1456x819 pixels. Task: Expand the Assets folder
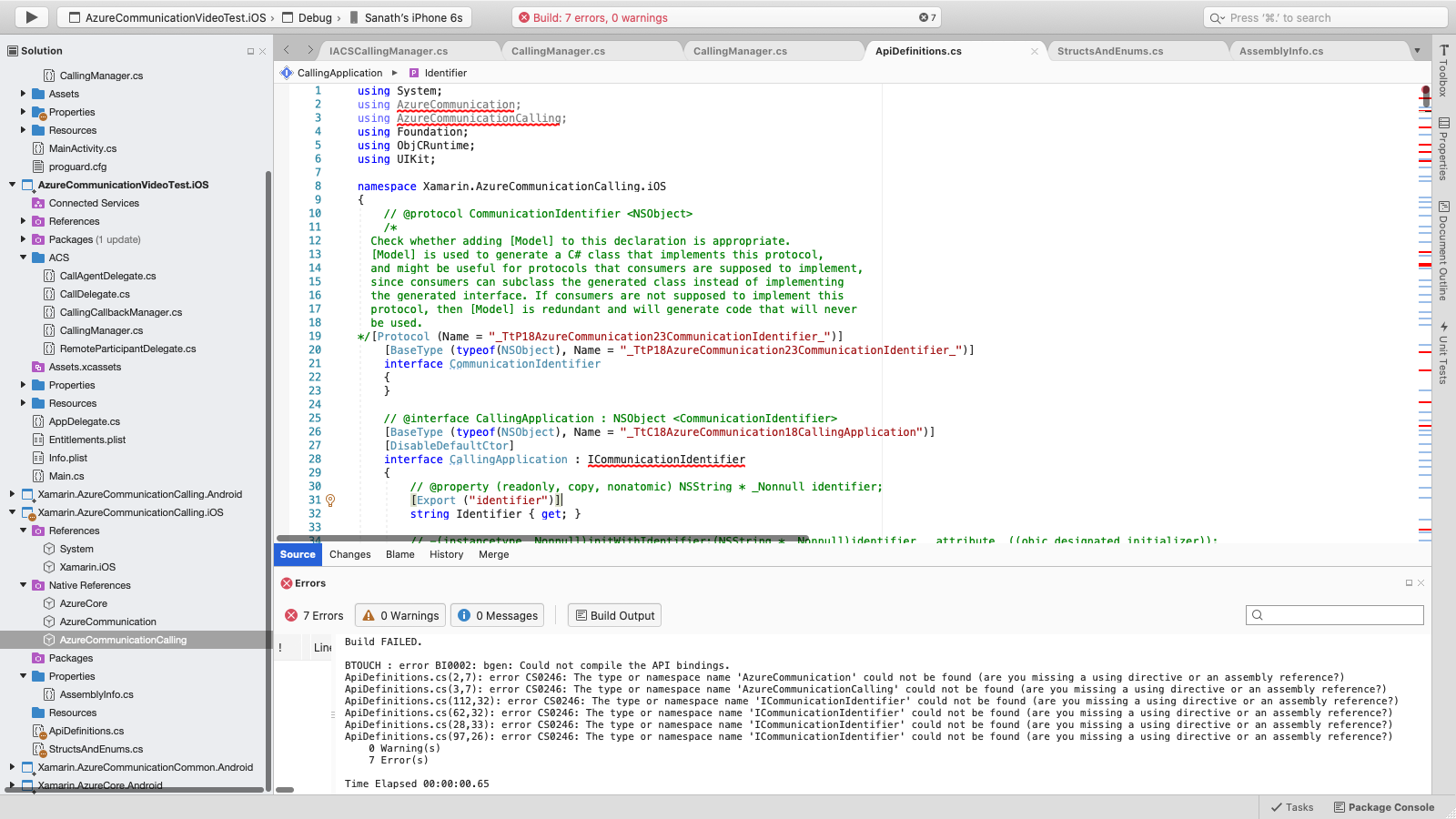pos(23,94)
